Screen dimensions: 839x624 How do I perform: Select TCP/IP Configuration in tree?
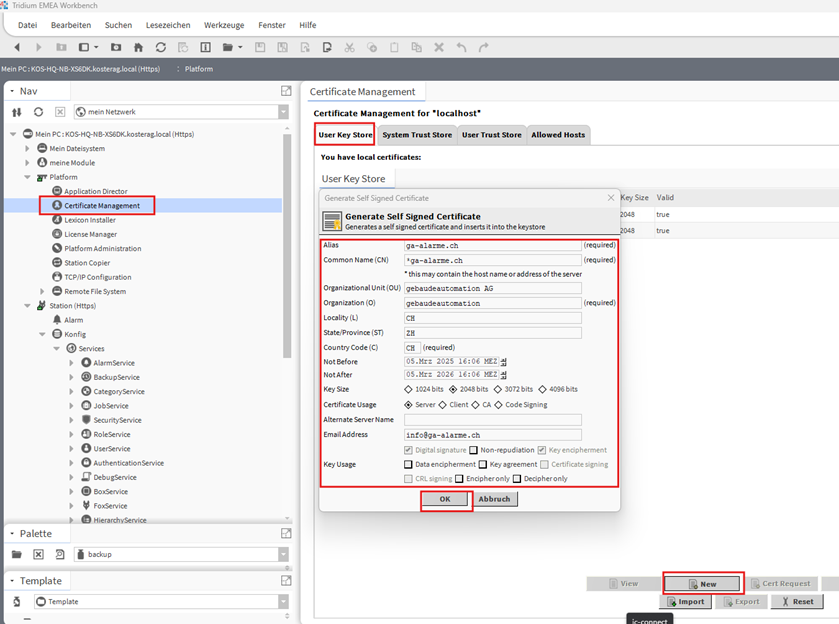coord(98,277)
